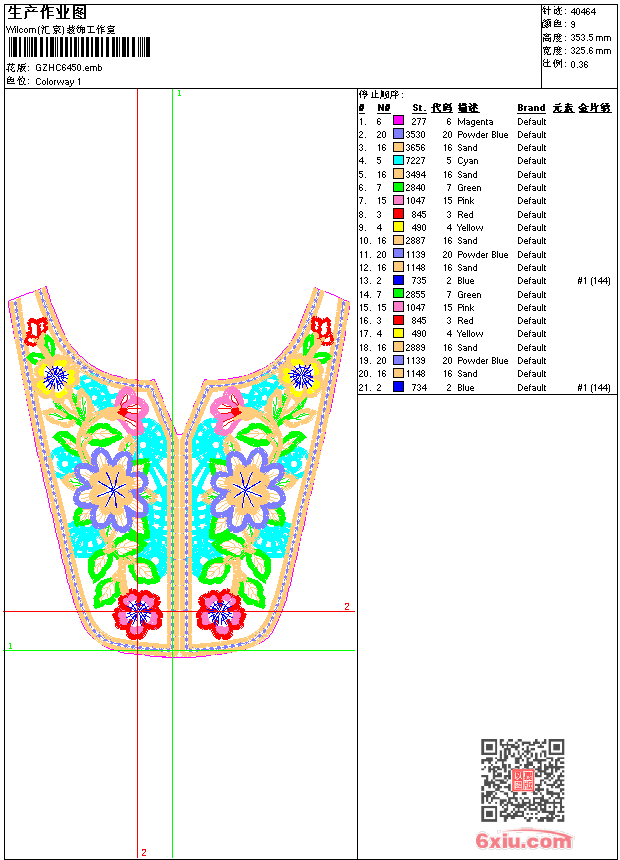Choose the Powder Blue swatch in row 19
The width and height of the screenshot is (620, 860).
398,360
